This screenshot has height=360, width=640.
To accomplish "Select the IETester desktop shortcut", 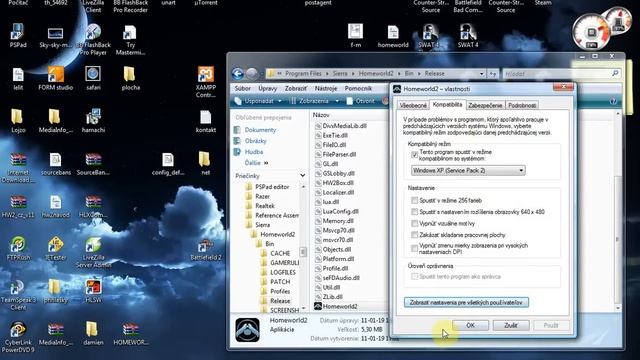I will (x=56, y=249).
